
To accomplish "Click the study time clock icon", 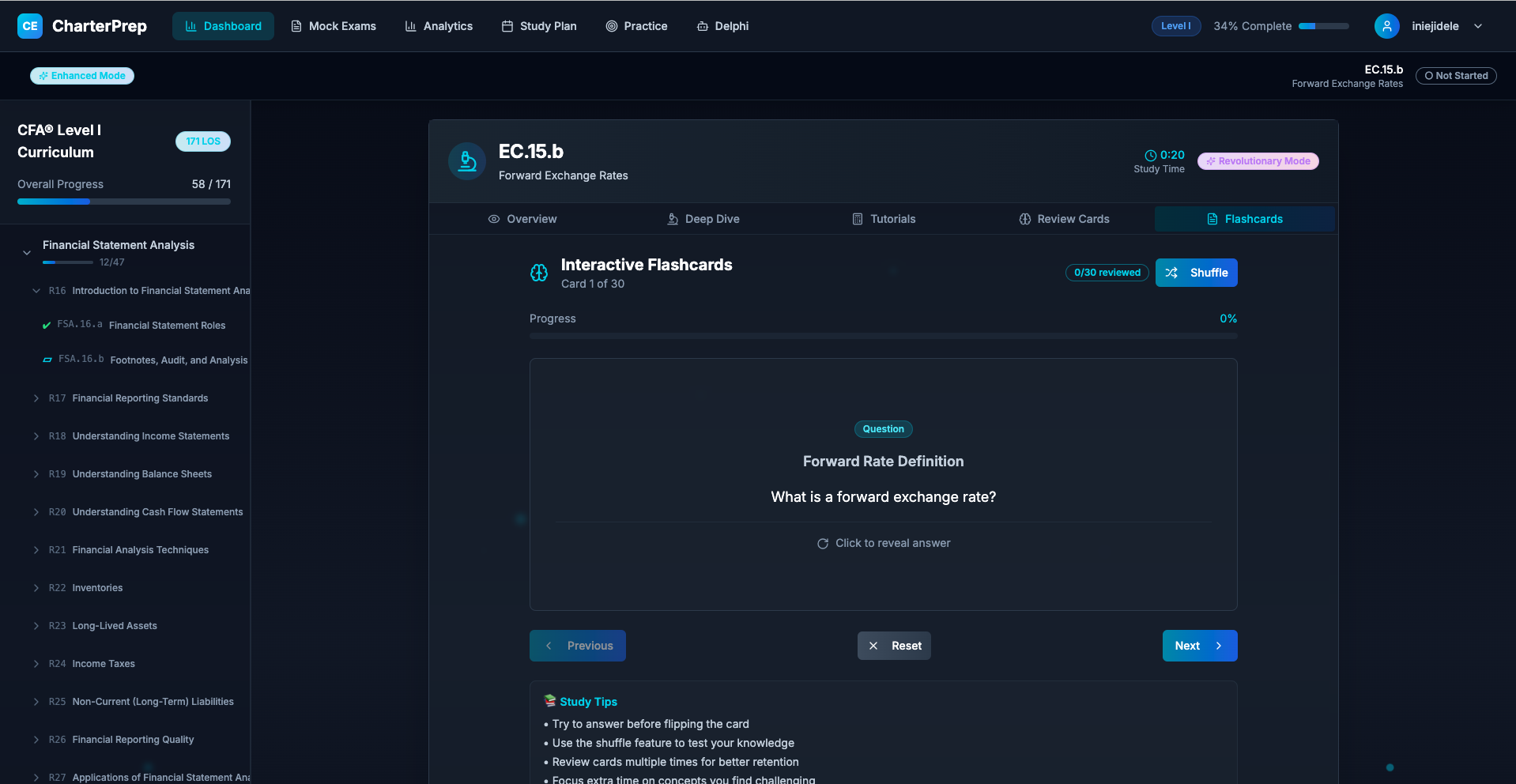I will pyautogui.click(x=1151, y=156).
